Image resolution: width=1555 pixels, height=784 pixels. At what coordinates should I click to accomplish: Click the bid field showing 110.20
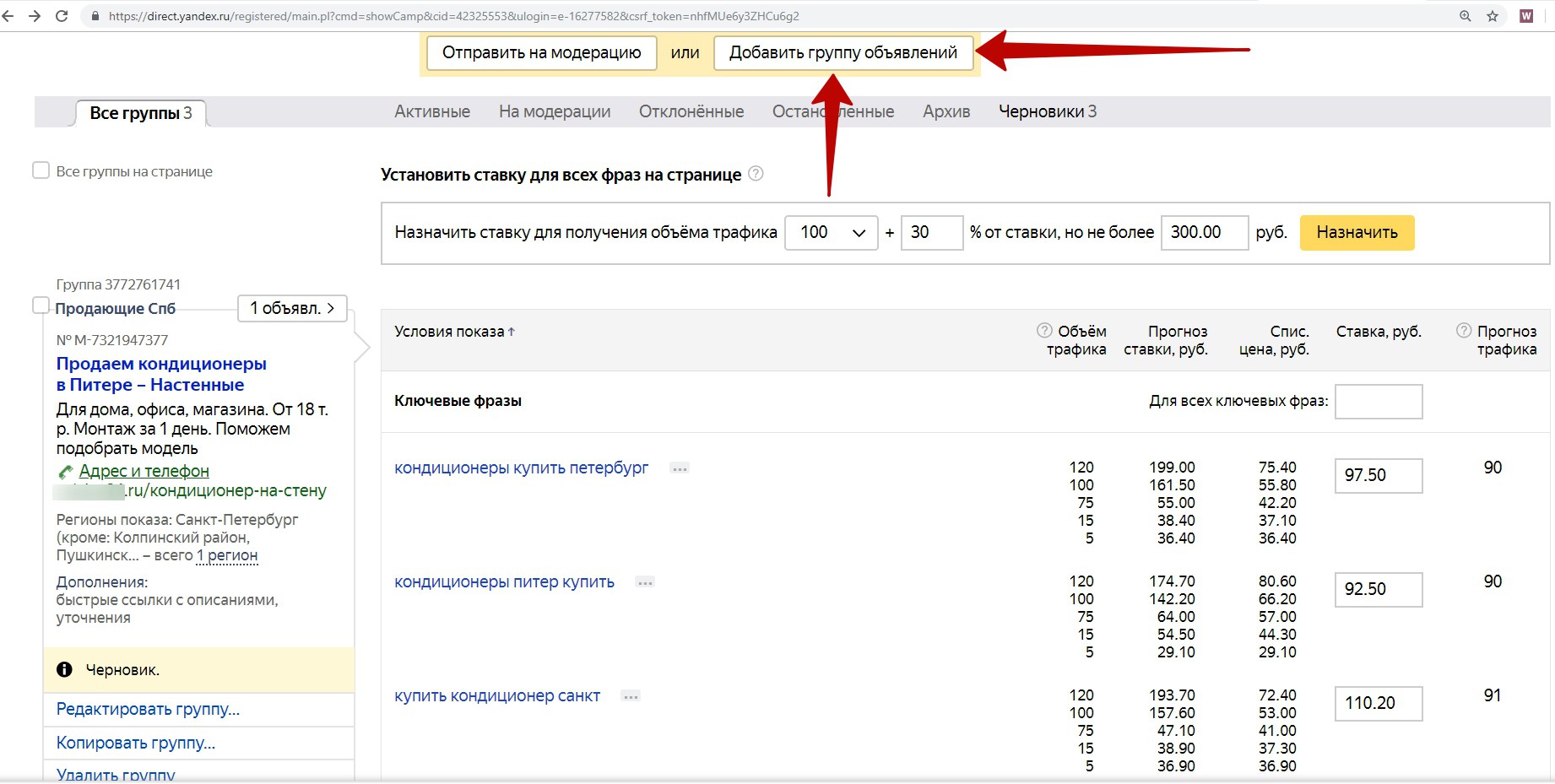[x=1379, y=703]
